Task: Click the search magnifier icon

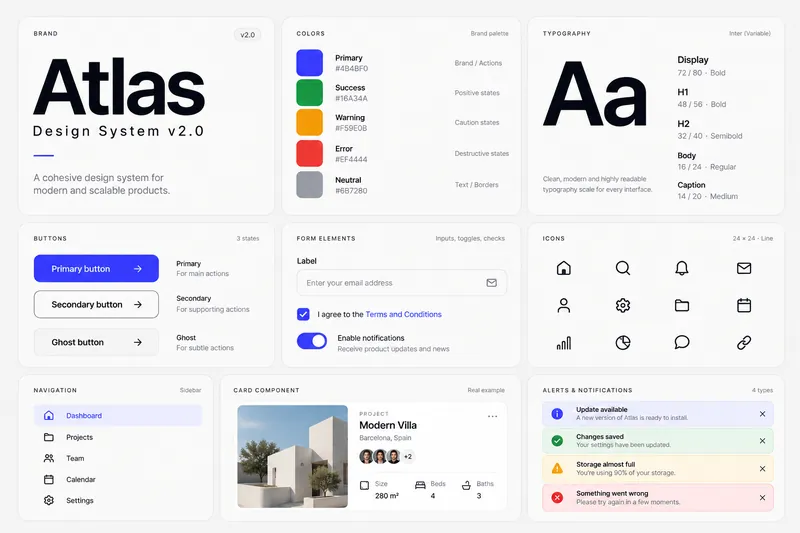Action: click(x=622, y=268)
